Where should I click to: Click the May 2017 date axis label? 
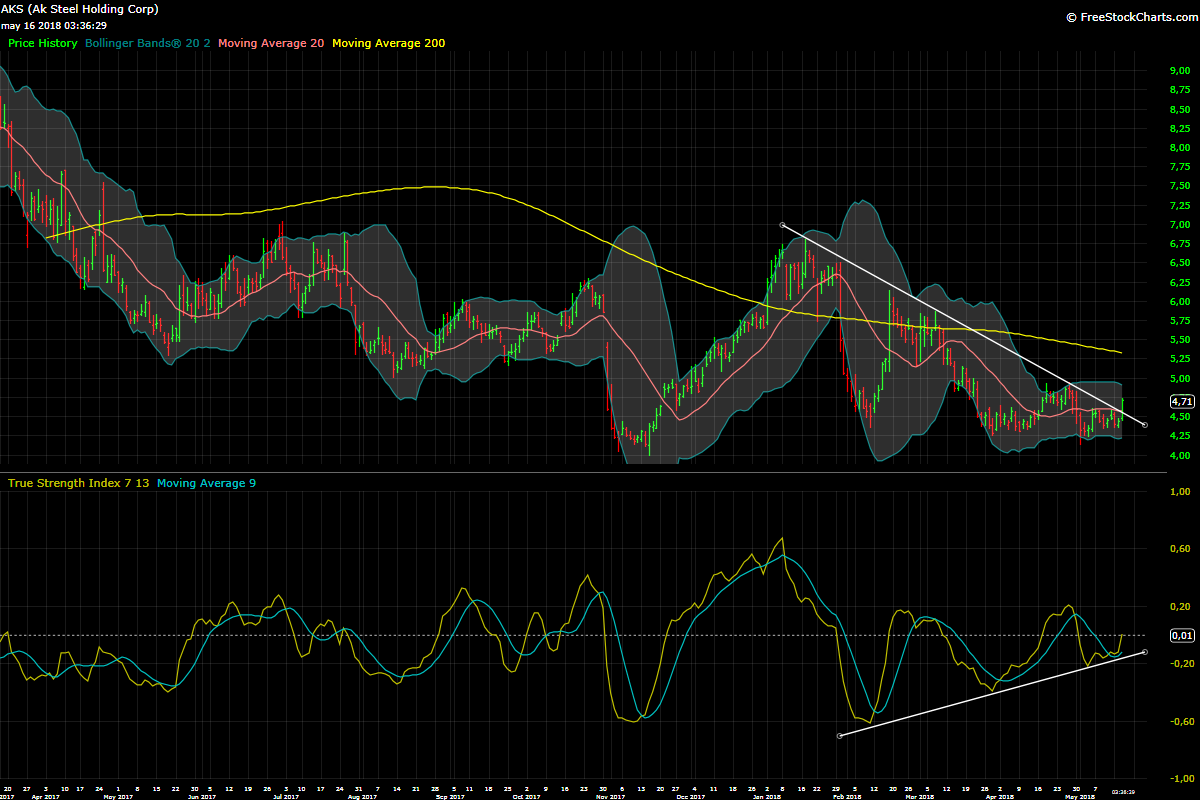(x=118, y=796)
